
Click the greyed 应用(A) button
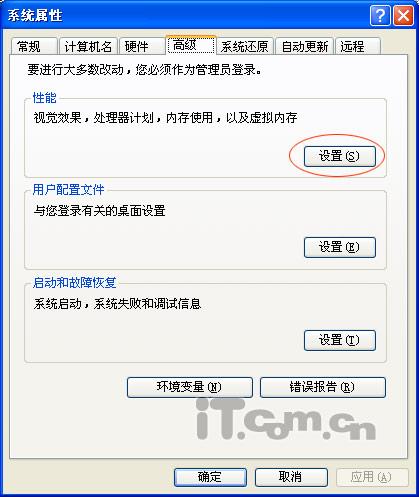pyautogui.click(x=372, y=477)
